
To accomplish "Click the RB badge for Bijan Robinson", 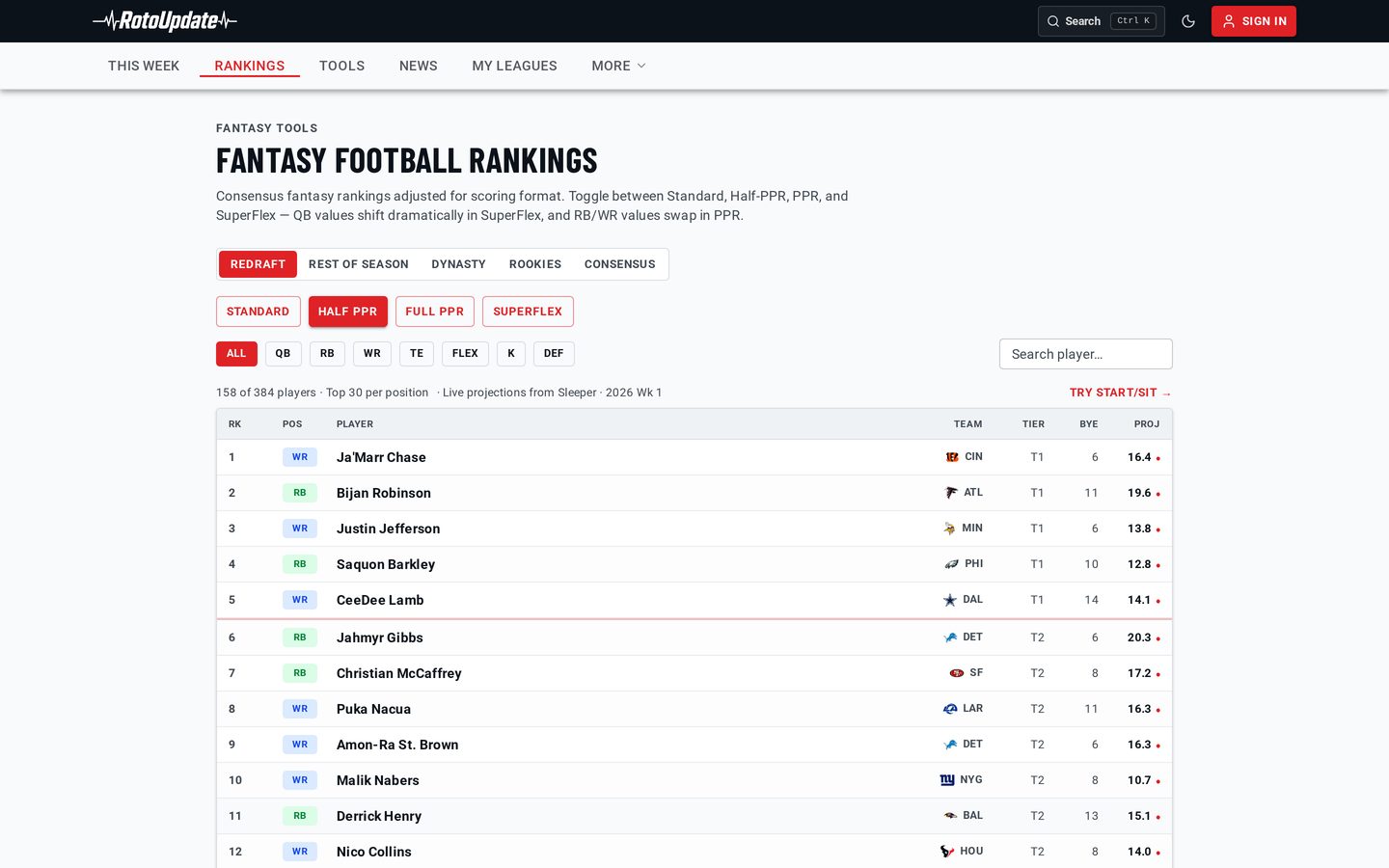I will (x=300, y=493).
